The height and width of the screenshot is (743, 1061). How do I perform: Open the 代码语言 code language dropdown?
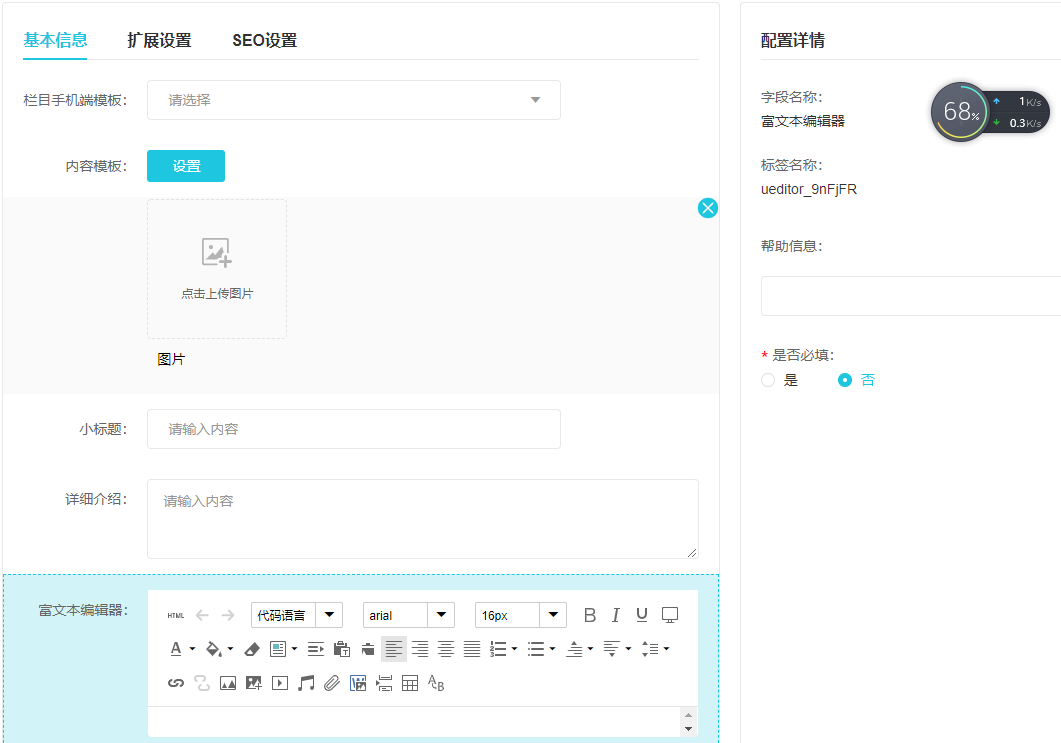point(329,615)
